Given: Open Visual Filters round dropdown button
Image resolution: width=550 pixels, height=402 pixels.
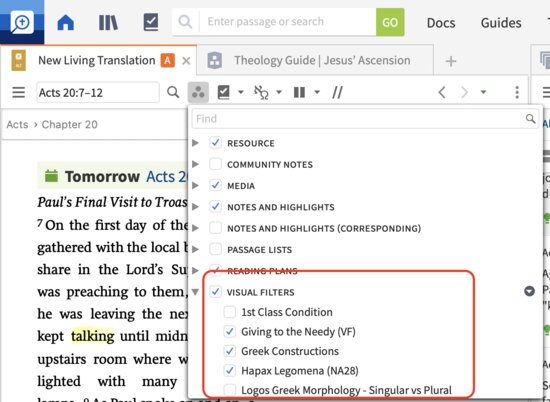Looking at the screenshot, I should tap(529, 291).
